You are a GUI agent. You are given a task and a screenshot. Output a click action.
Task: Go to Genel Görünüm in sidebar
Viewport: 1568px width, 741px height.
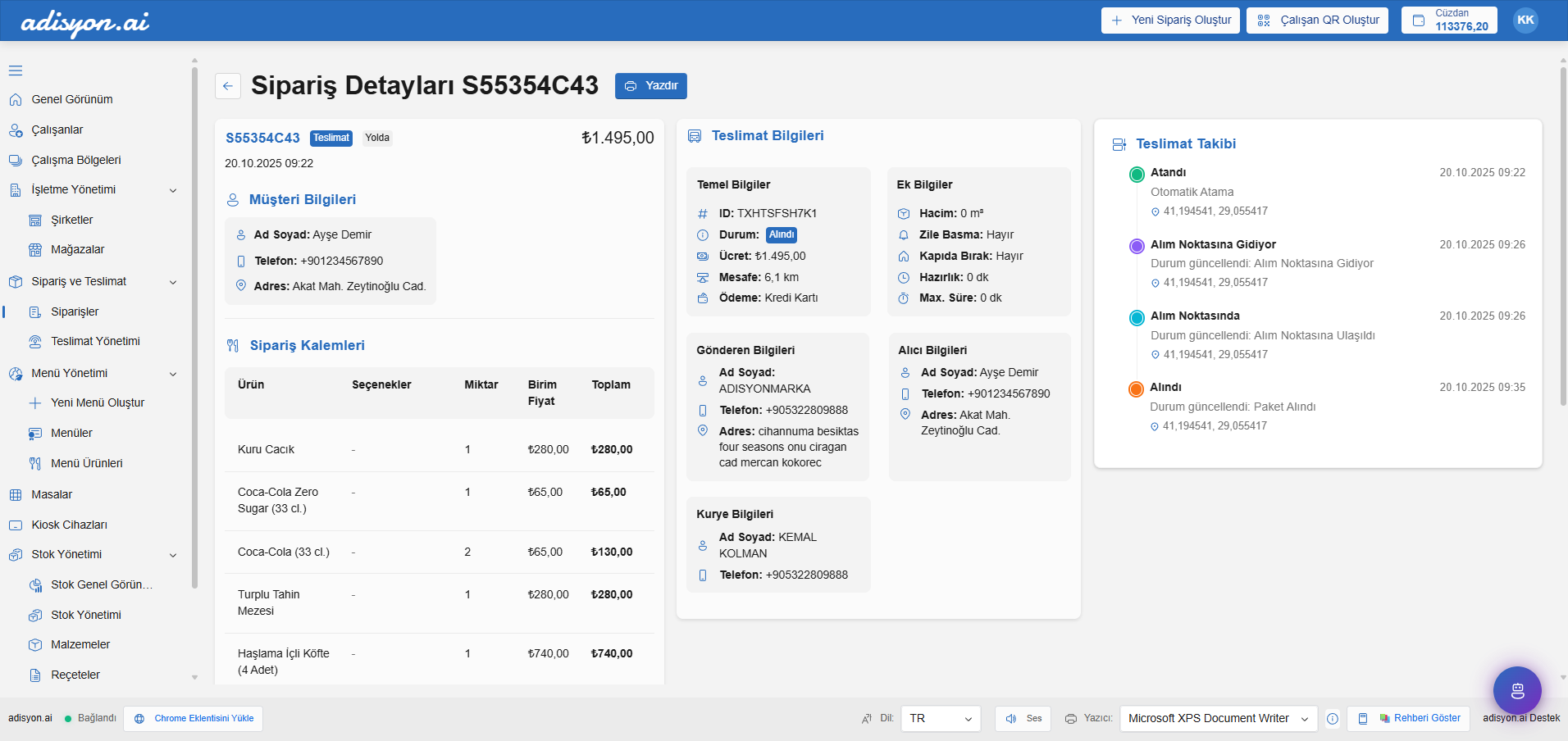click(72, 100)
